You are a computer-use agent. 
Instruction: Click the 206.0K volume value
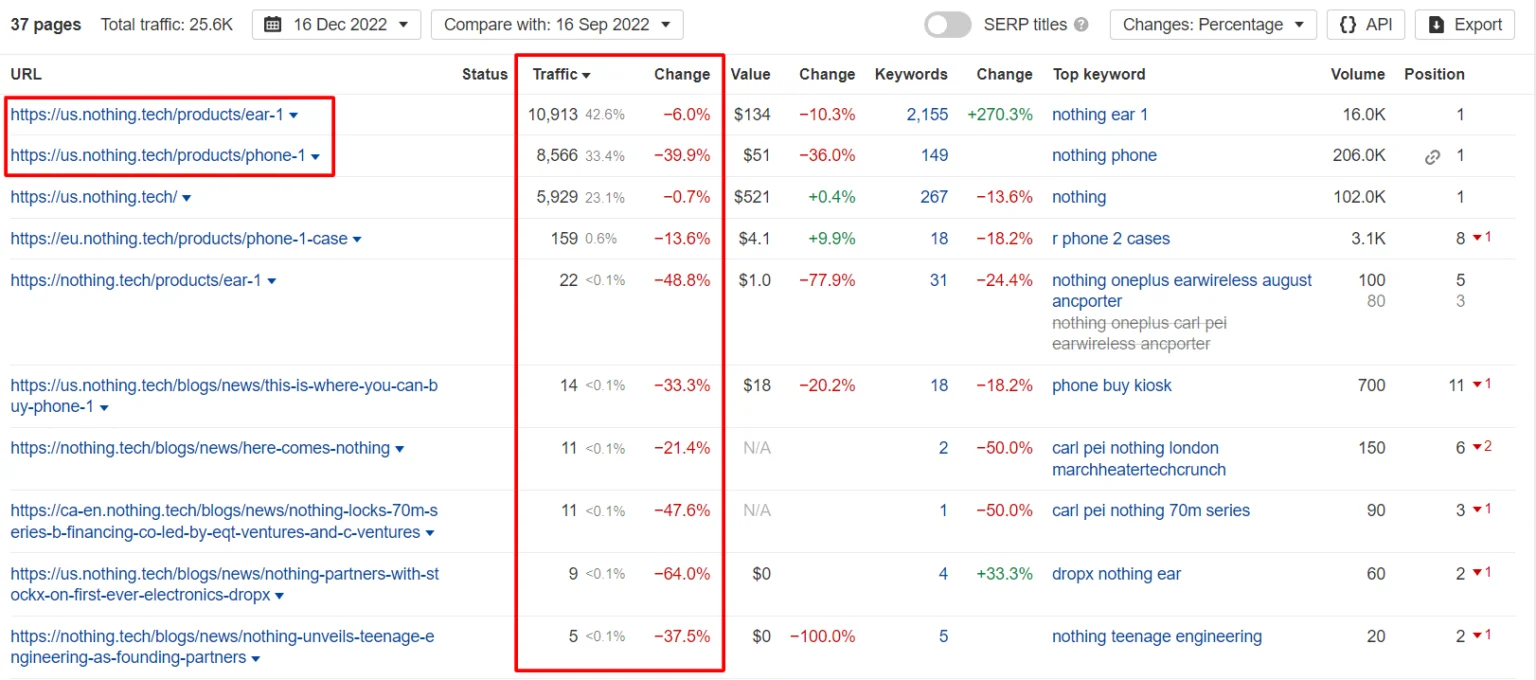click(x=1359, y=155)
